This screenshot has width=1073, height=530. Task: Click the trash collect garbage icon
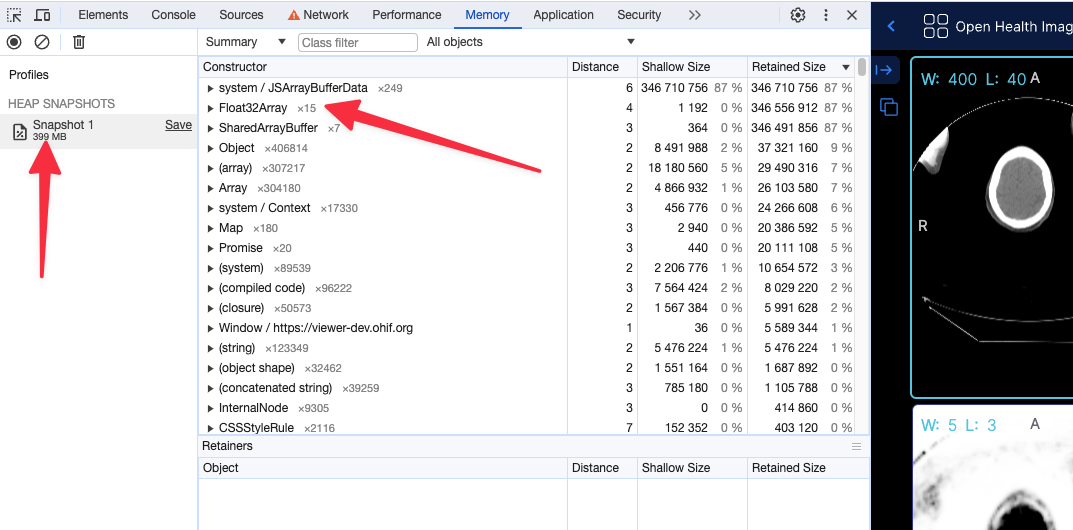tap(79, 42)
